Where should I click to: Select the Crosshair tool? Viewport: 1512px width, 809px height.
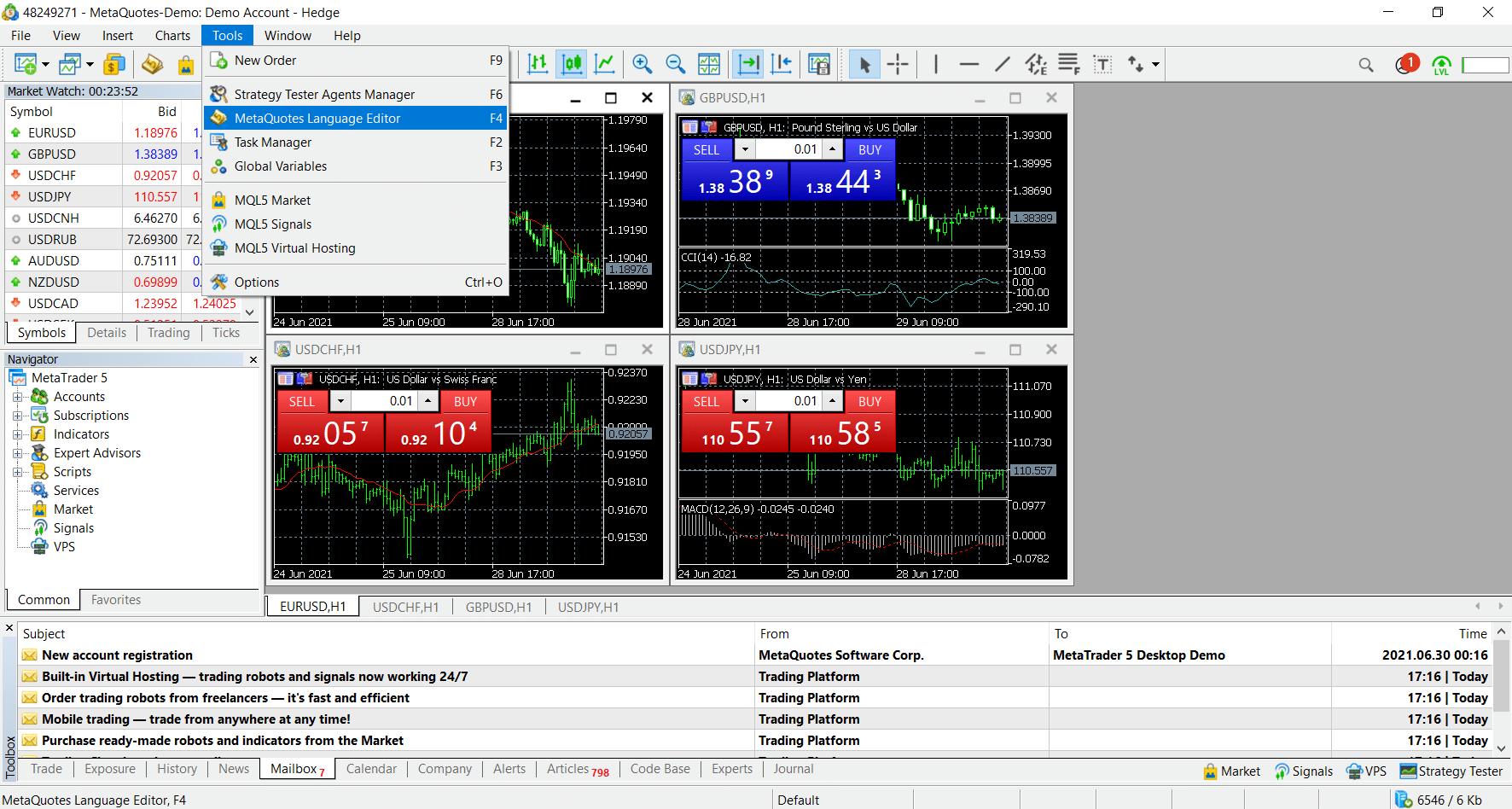click(x=898, y=64)
